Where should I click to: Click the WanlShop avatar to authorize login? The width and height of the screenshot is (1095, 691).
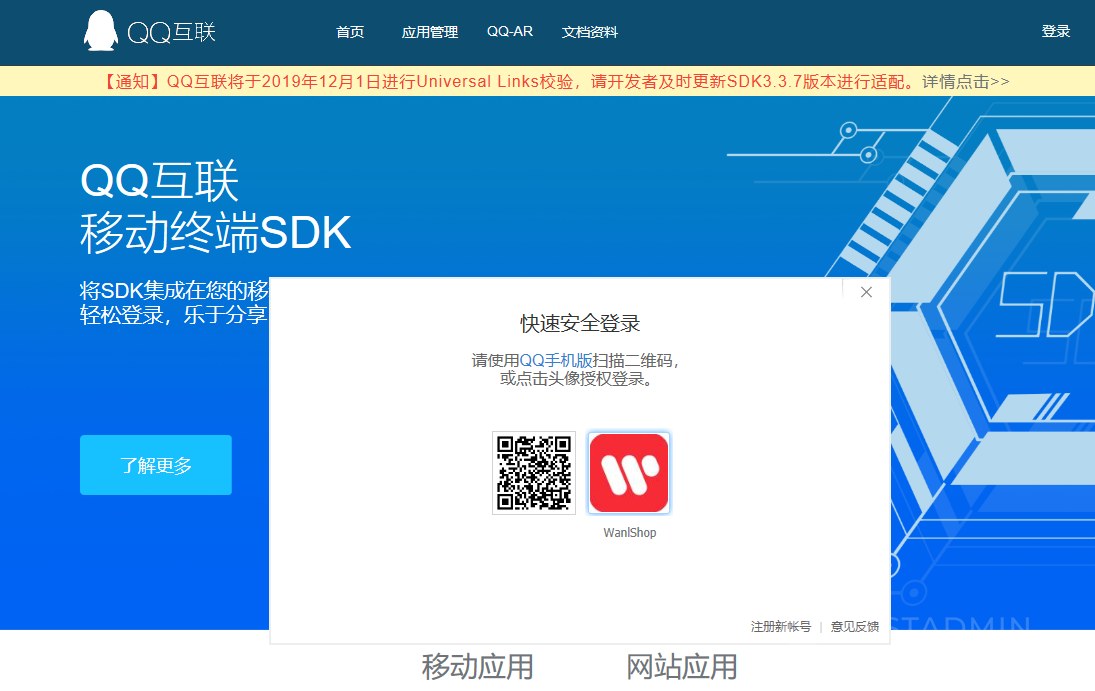[x=629, y=473]
